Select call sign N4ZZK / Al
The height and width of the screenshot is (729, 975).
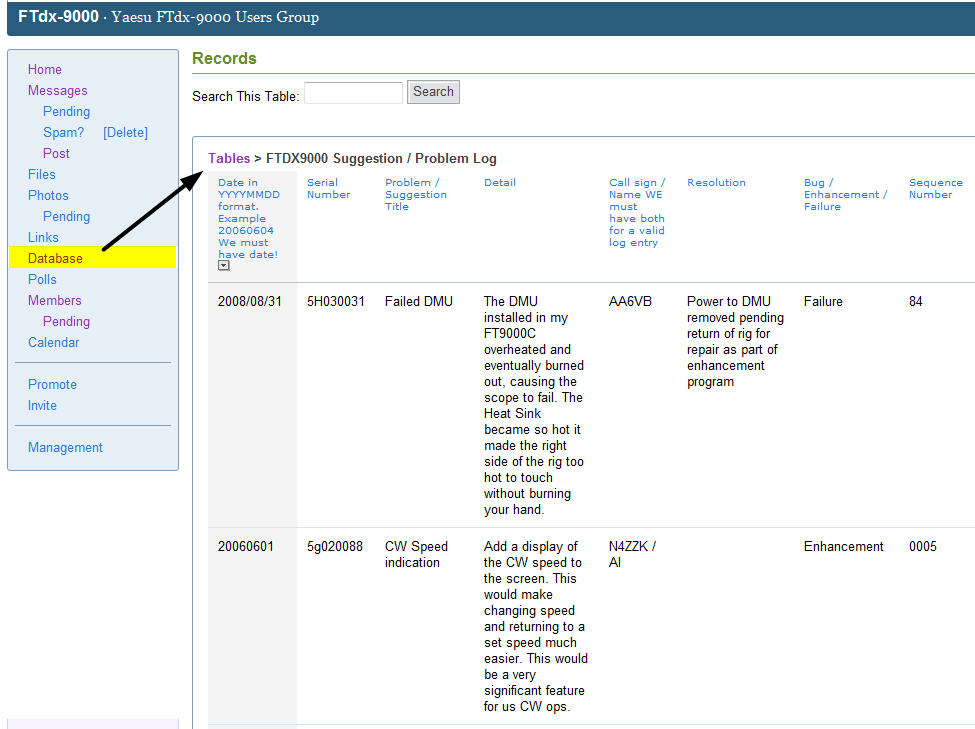pyautogui.click(x=632, y=554)
